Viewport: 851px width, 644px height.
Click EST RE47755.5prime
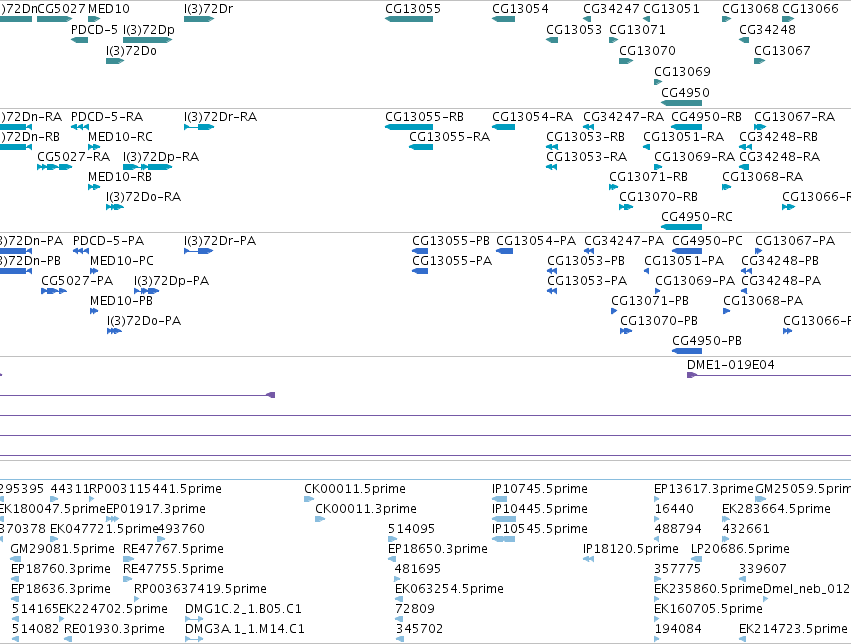point(173,569)
